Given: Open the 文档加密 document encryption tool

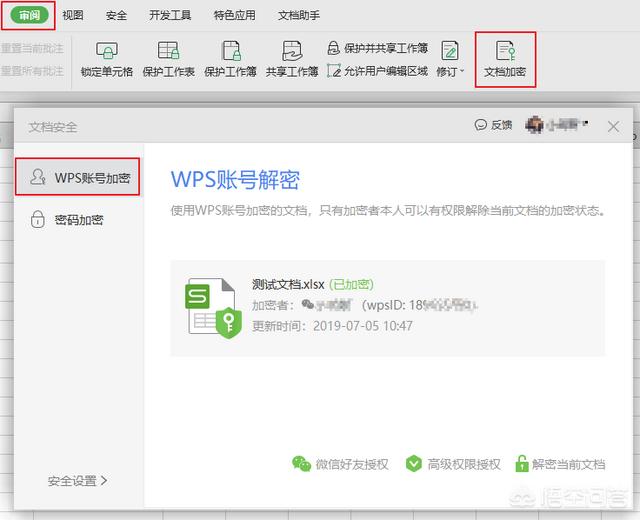Looking at the screenshot, I should click(x=505, y=59).
